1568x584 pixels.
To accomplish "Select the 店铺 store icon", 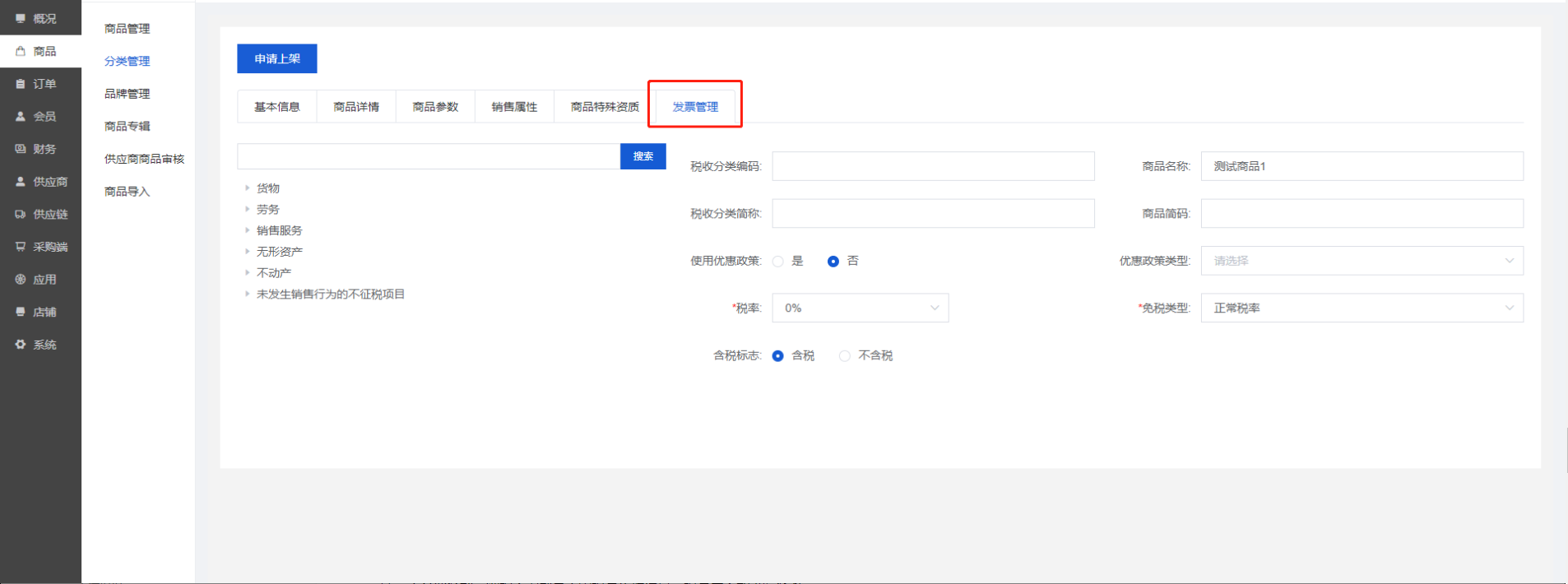I will [21, 312].
